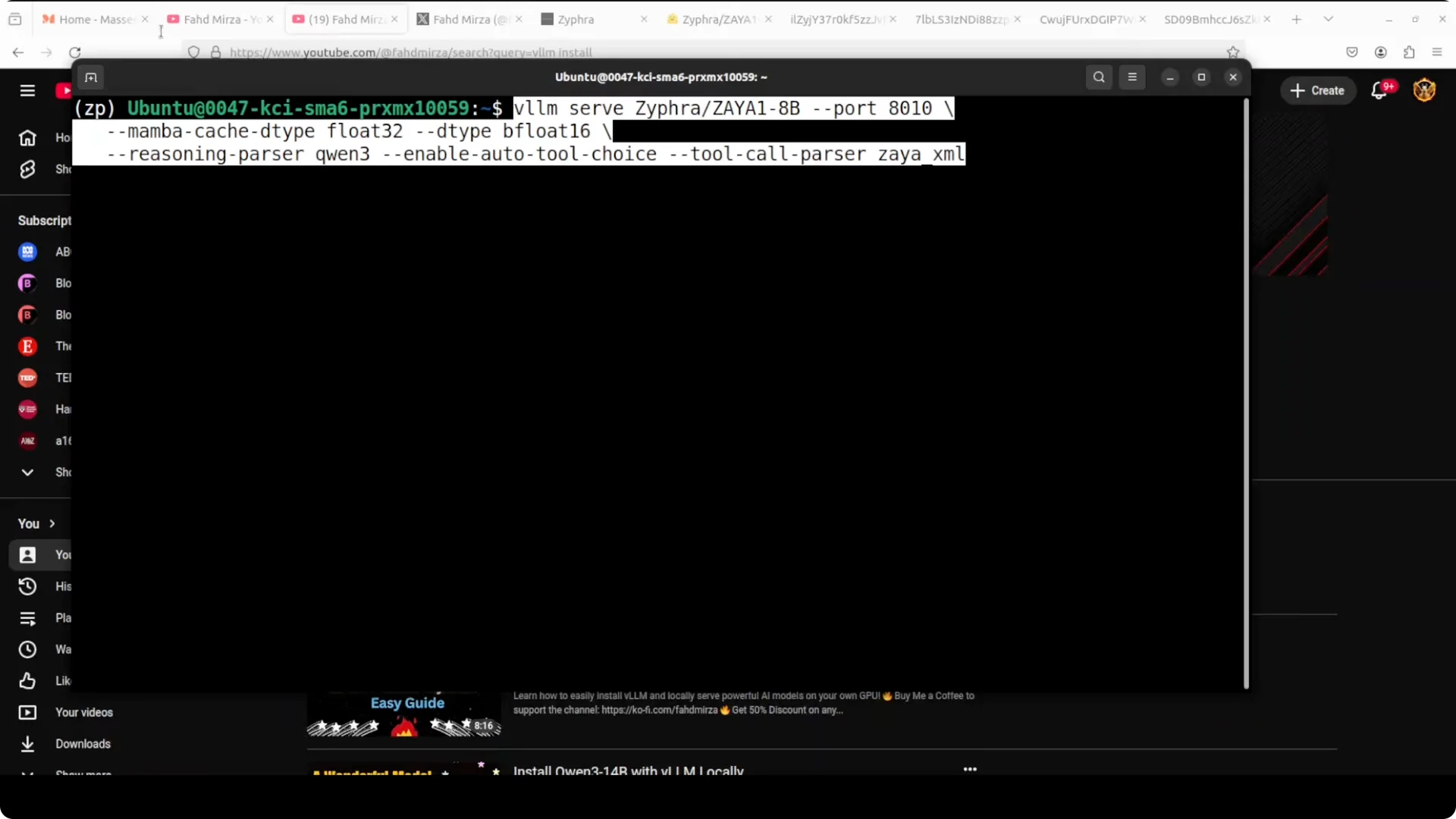Open a16 subscription channel avatar

pyautogui.click(x=27, y=441)
